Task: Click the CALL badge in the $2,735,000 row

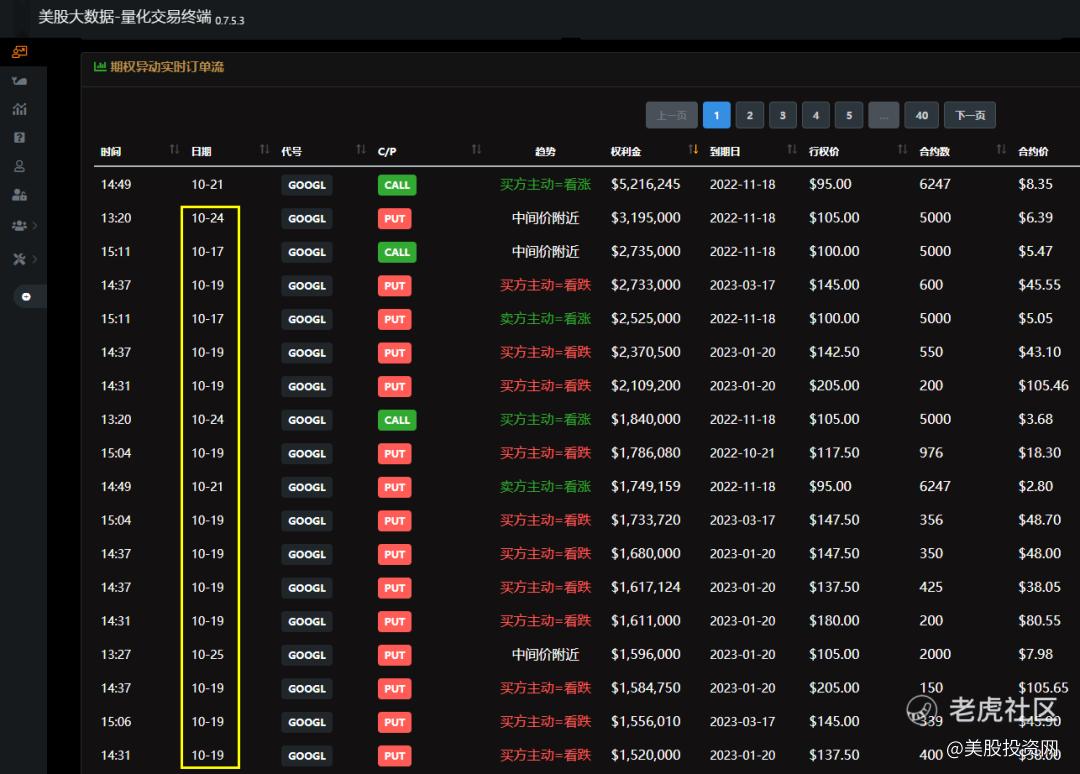Action: tap(397, 252)
